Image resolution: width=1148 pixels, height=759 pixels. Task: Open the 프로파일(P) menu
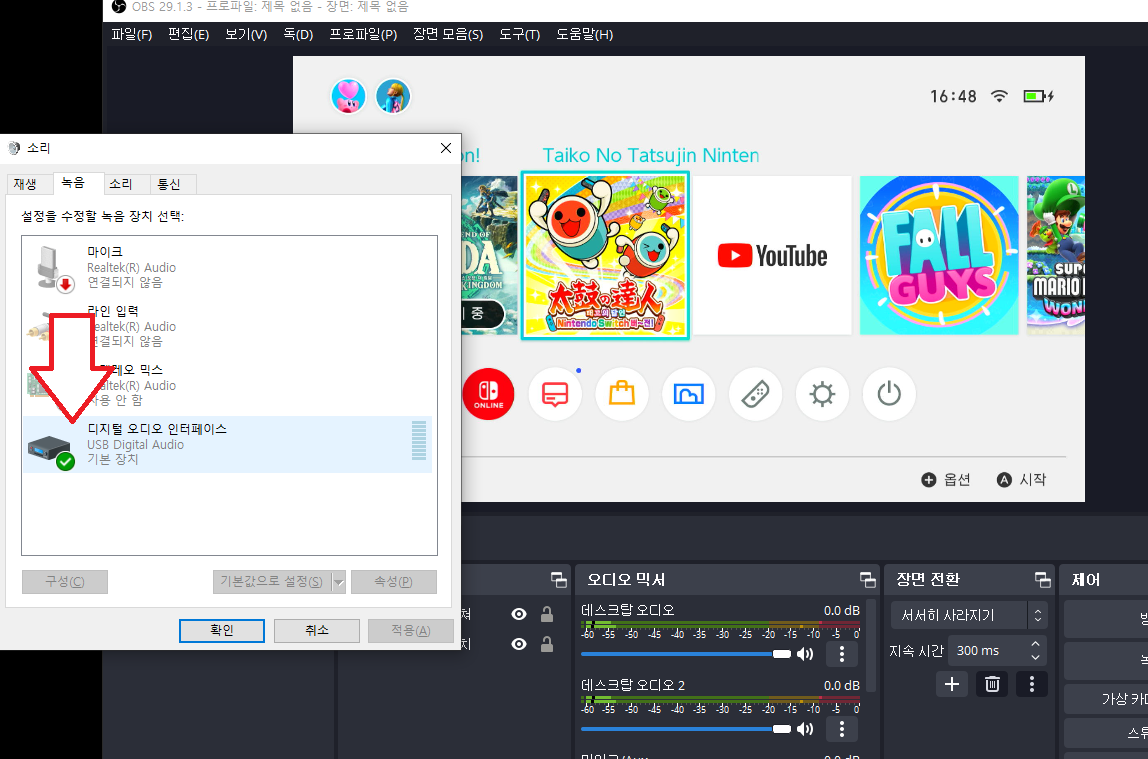click(x=363, y=34)
